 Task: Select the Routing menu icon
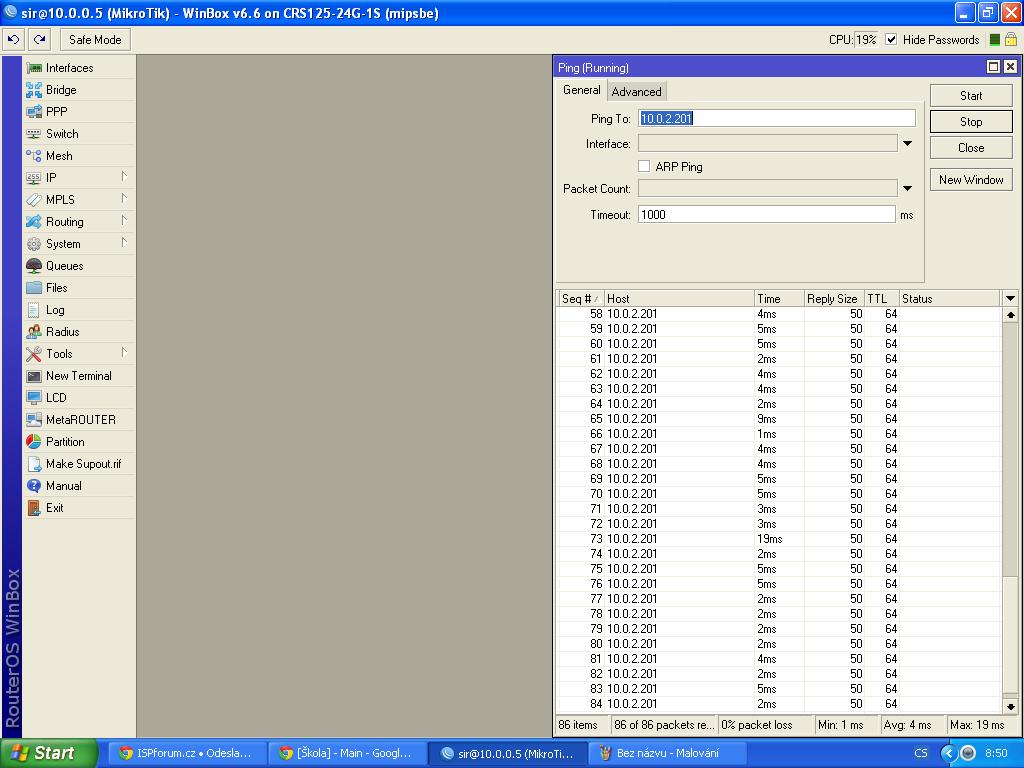(x=34, y=222)
